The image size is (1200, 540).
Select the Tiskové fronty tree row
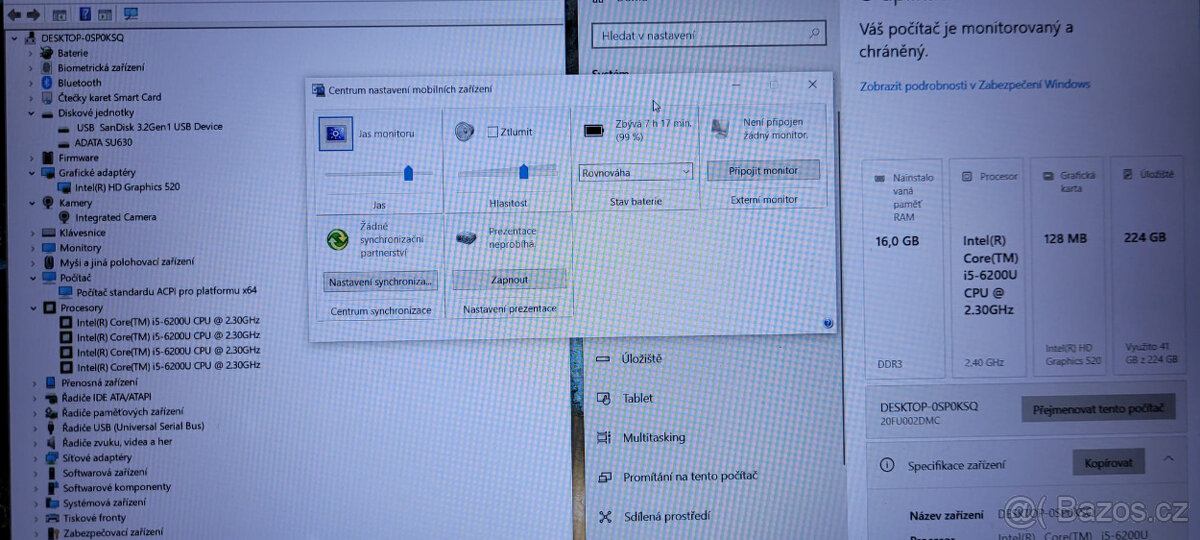coord(95,518)
